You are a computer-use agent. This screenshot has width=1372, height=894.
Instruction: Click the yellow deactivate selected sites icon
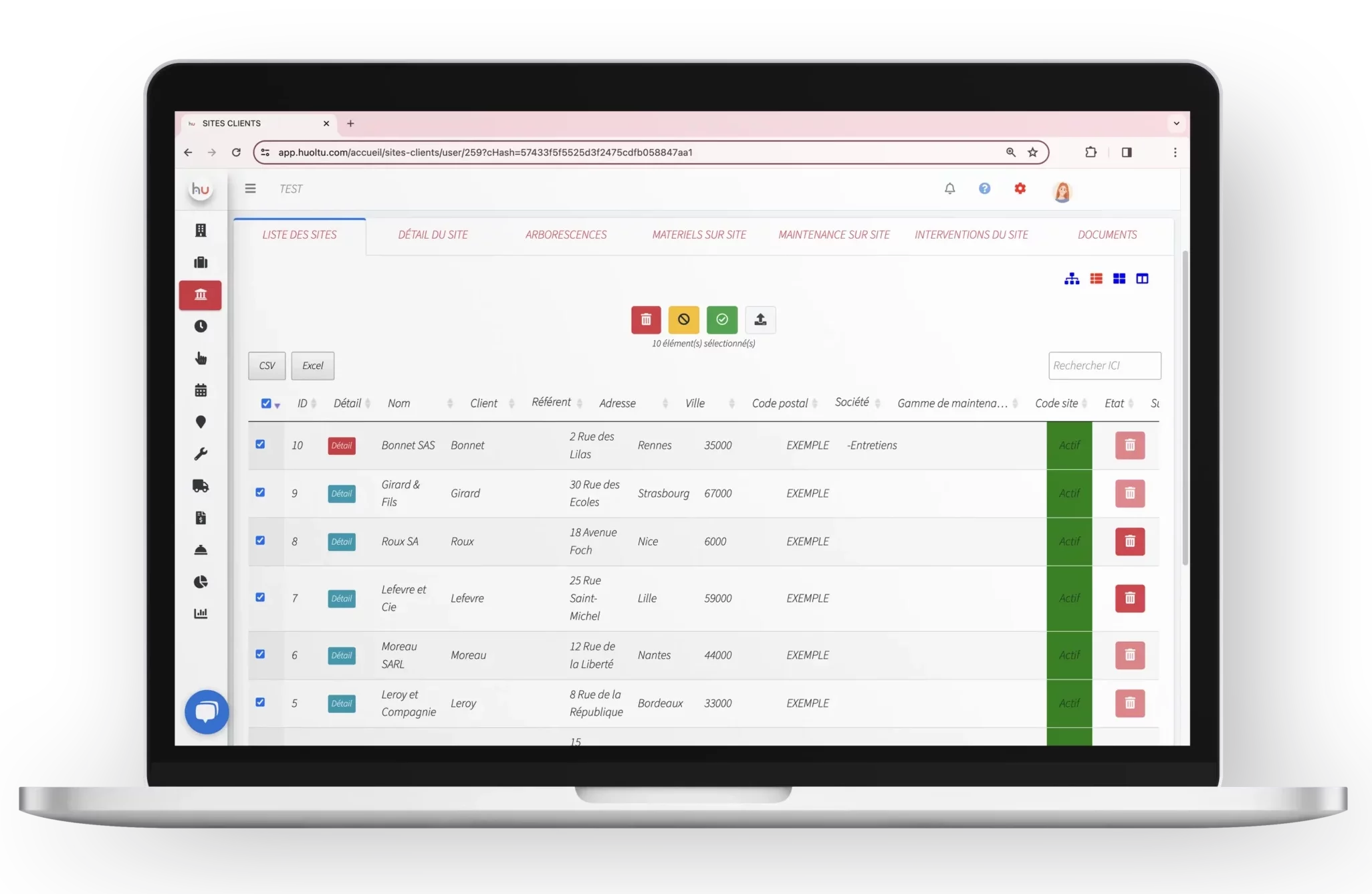[683, 320]
